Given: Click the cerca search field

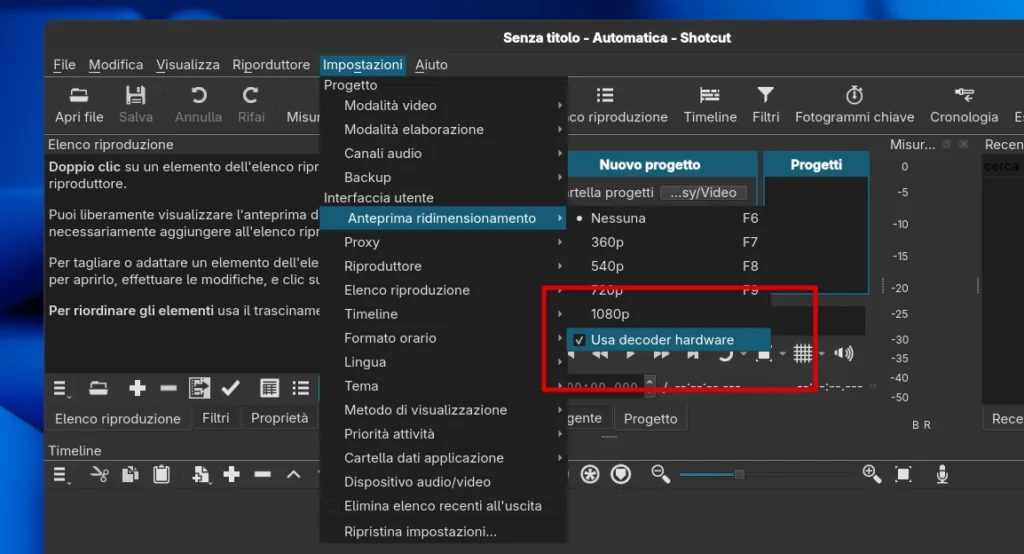Looking at the screenshot, I should point(1003,167).
